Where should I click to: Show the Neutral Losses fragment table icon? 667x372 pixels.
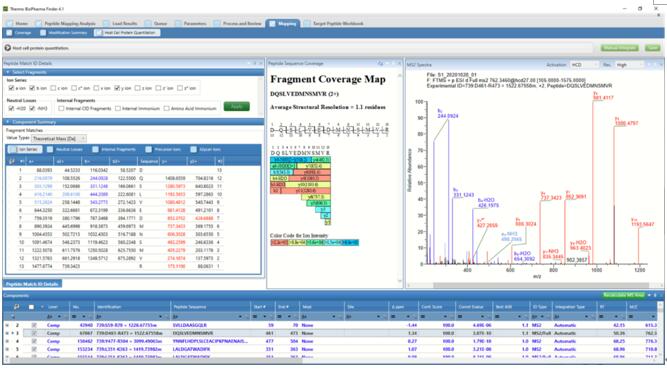(50, 149)
